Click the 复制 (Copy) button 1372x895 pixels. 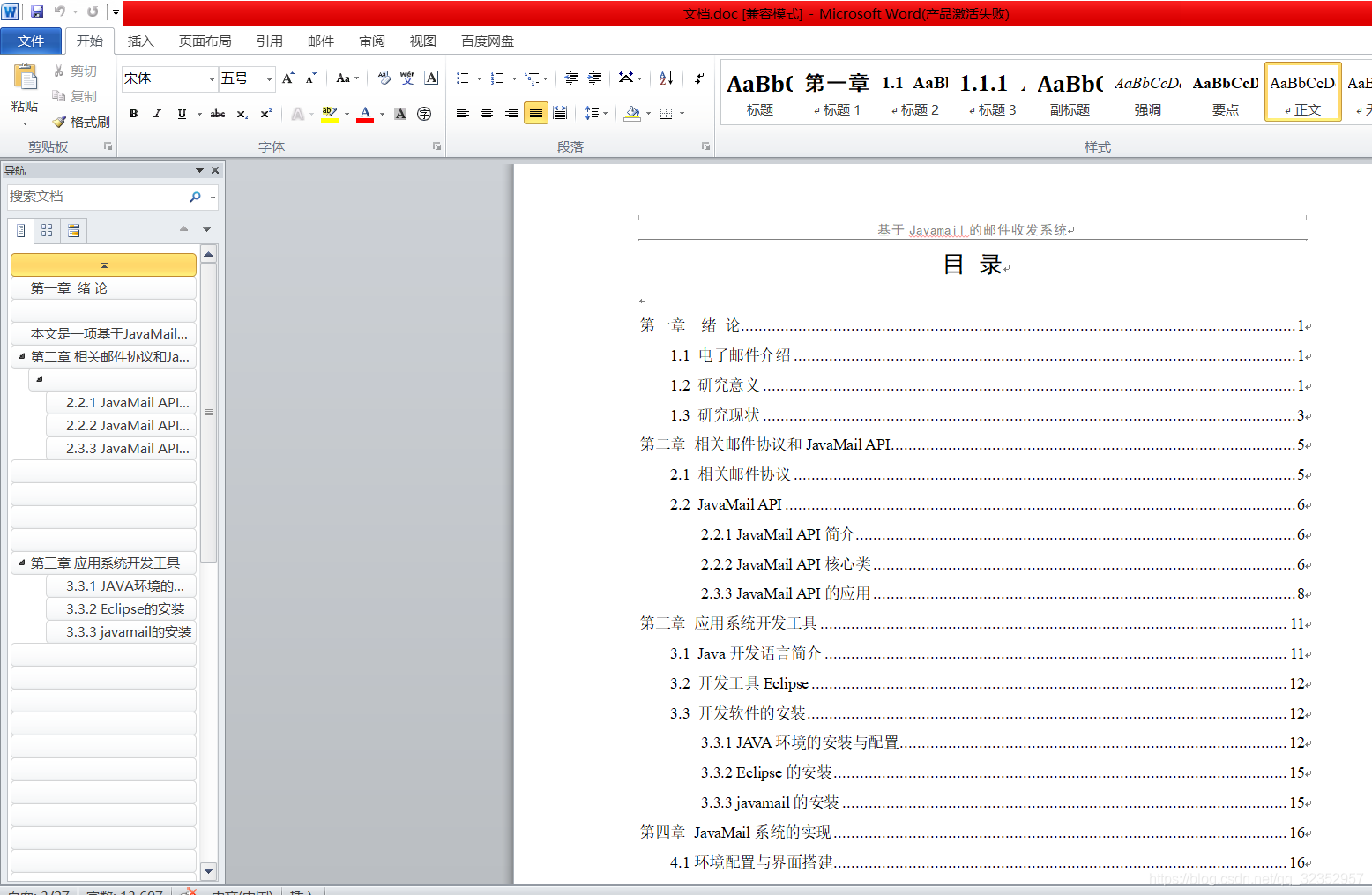point(75,96)
